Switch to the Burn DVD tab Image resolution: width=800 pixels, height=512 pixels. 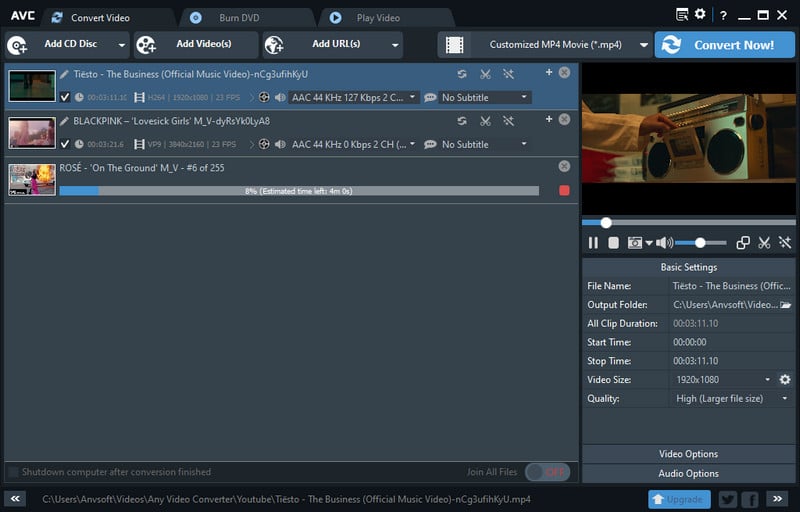pos(247,18)
